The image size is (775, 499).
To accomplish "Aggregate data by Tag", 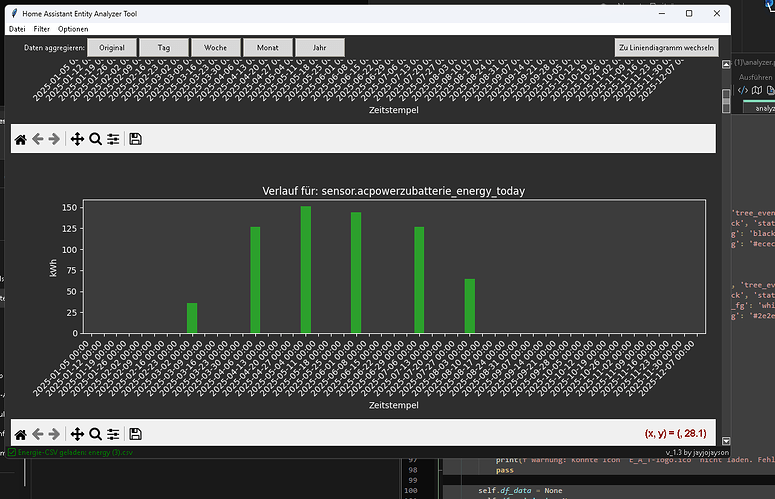I will [164, 47].
